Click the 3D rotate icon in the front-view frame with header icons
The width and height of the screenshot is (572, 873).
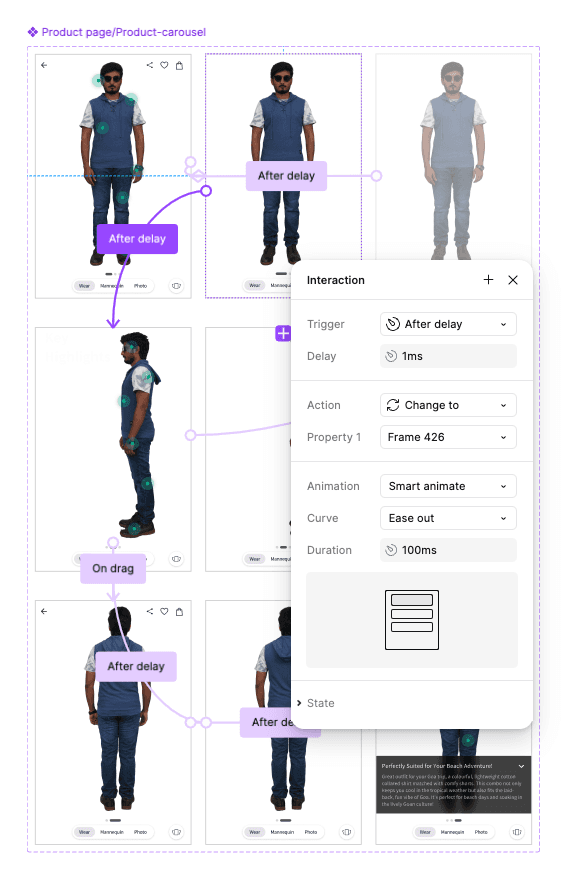[176, 286]
